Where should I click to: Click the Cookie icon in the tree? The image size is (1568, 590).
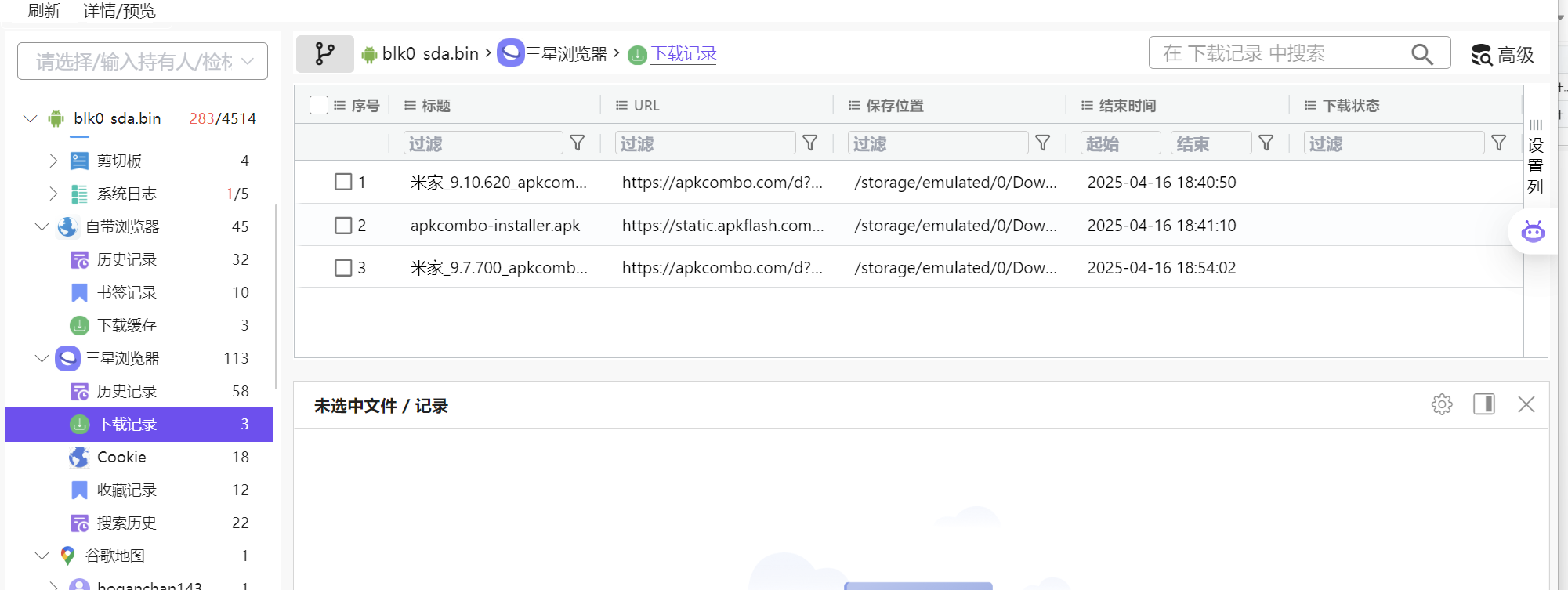tap(79, 457)
